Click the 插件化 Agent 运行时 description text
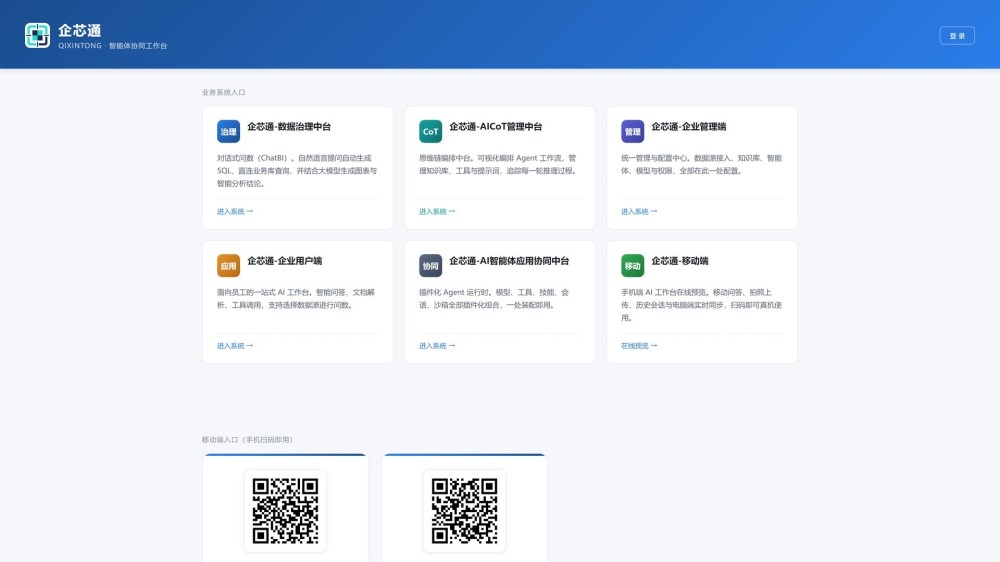The image size is (1000, 562). point(494,299)
